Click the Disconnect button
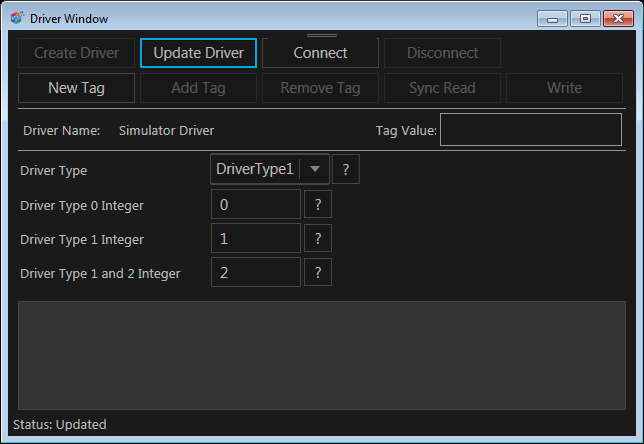The height and width of the screenshot is (444, 644). [442, 53]
